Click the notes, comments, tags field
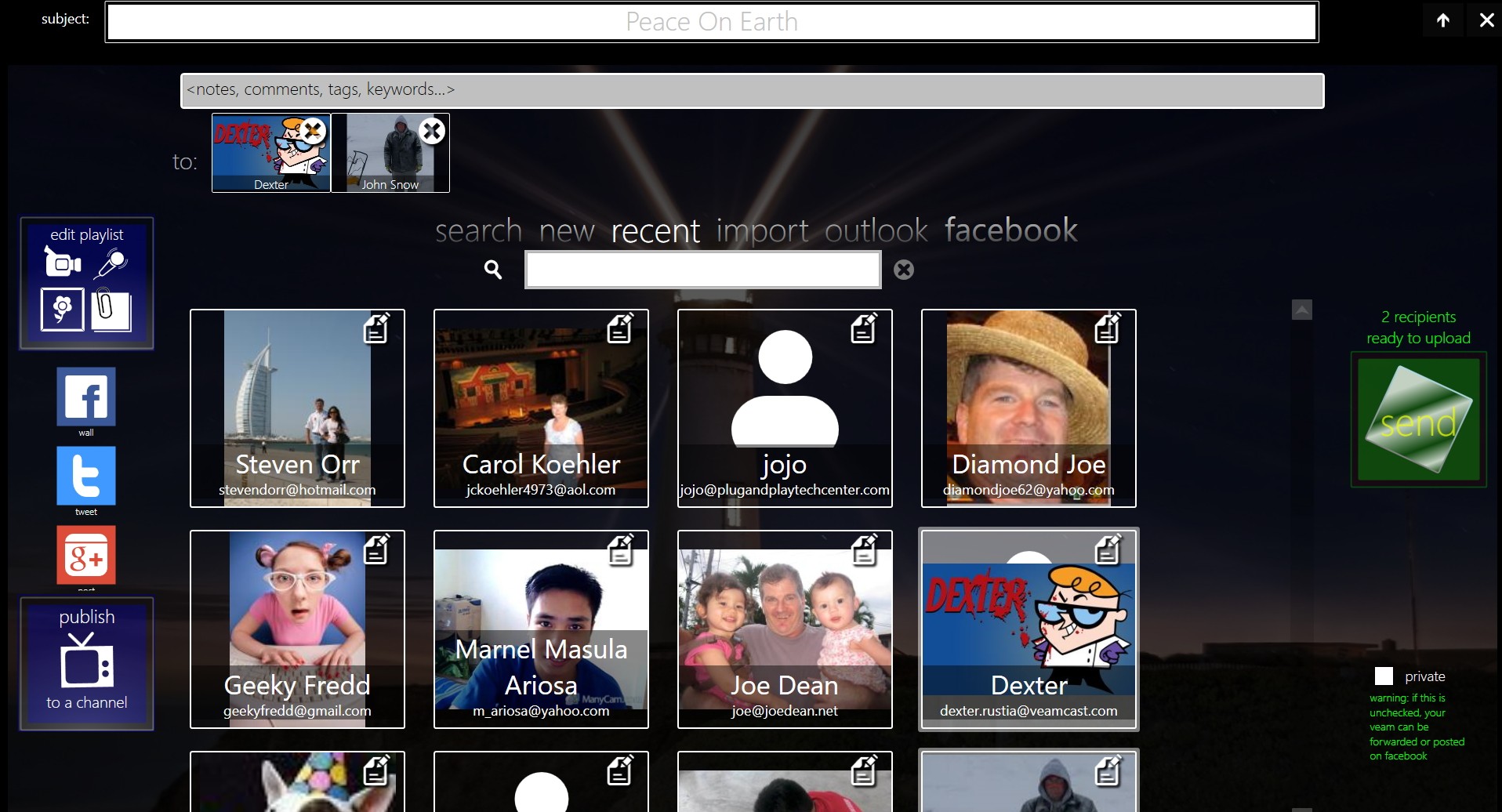This screenshot has width=1502, height=812. click(x=753, y=90)
